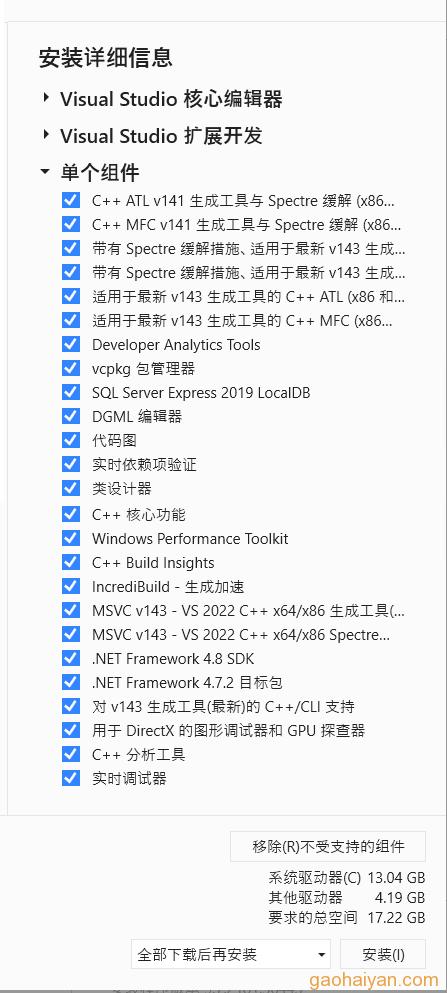Uncheck .NET Framework 4.8 SDK
The image size is (447, 993).
[x=71, y=659]
